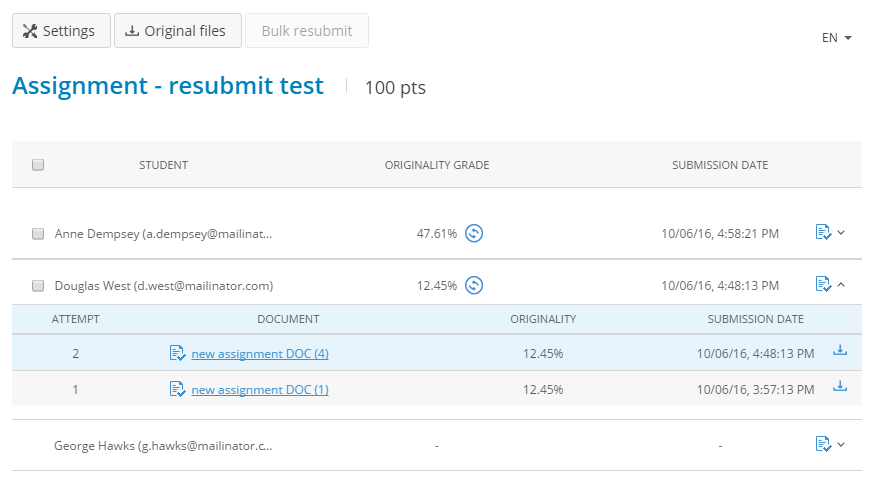Image resolution: width=886 pixels, height=488 pixels.
Task: Collapse Douglas West's attempts chevron
Action: pos(841,285)
